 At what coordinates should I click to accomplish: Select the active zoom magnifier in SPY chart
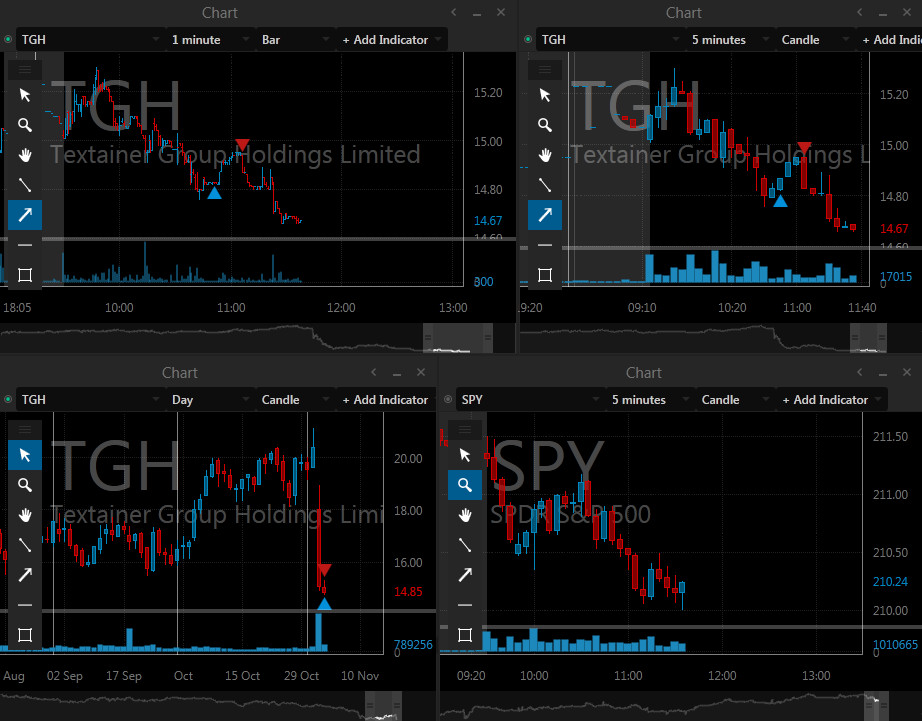pyautogui.click(x=465, y=485)
